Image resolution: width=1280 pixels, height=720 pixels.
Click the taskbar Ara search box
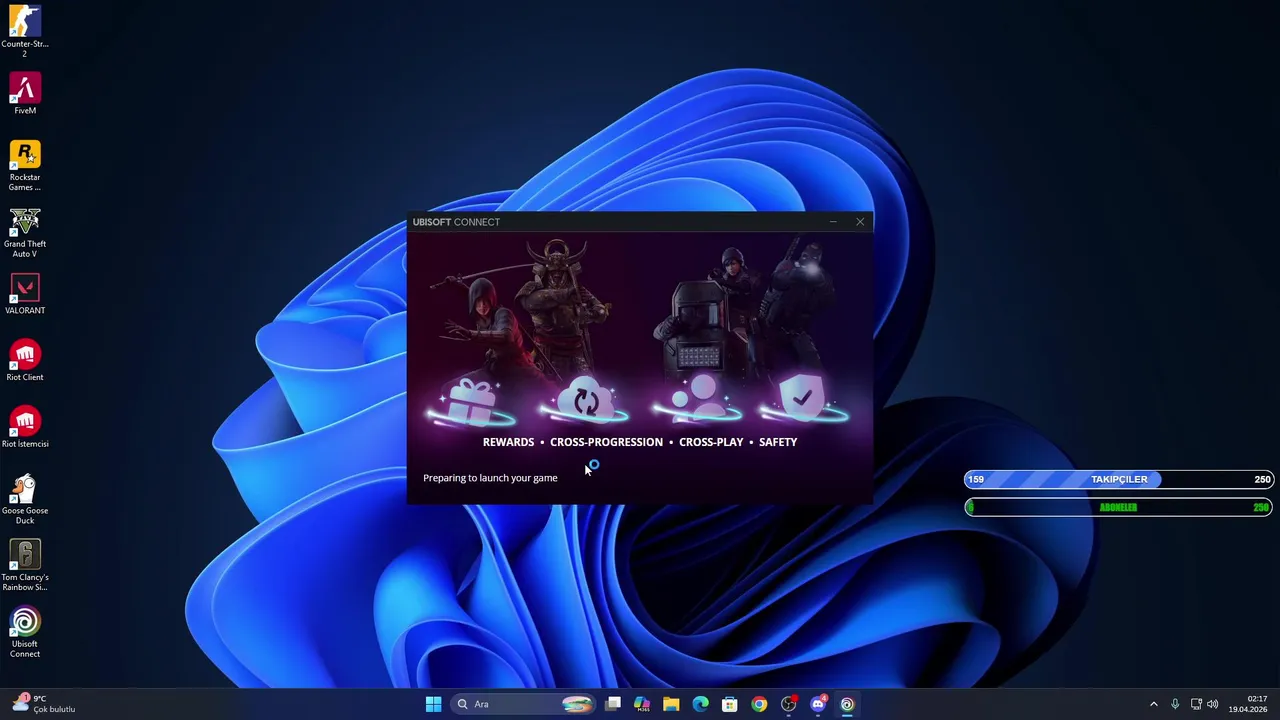coord(523,704)
